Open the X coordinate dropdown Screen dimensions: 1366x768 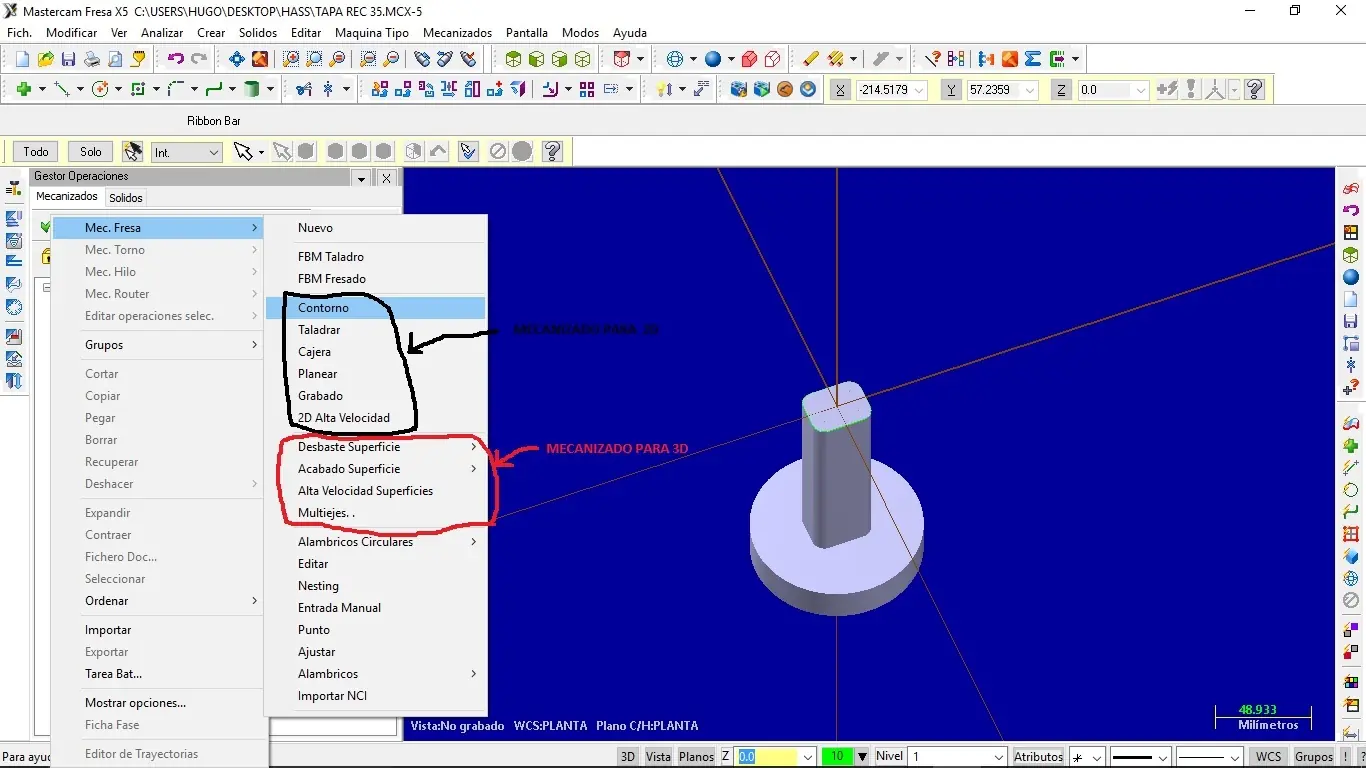(919, 90)
